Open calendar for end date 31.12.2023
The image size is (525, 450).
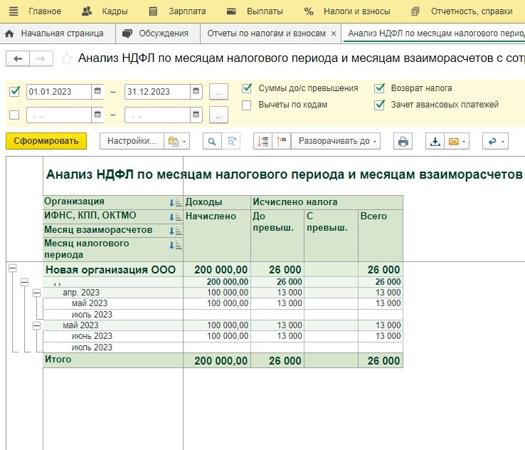point(196,91)
